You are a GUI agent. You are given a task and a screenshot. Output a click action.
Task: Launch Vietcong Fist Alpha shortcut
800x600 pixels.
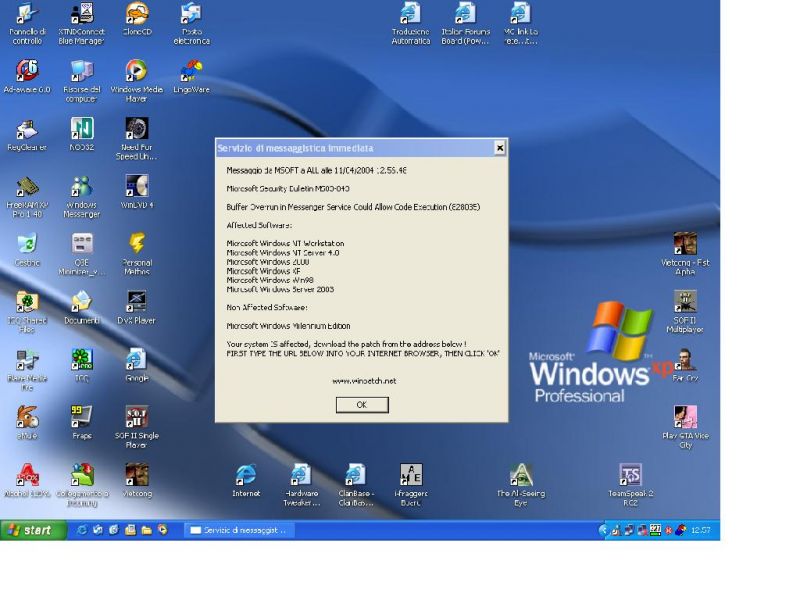point(685,255)
